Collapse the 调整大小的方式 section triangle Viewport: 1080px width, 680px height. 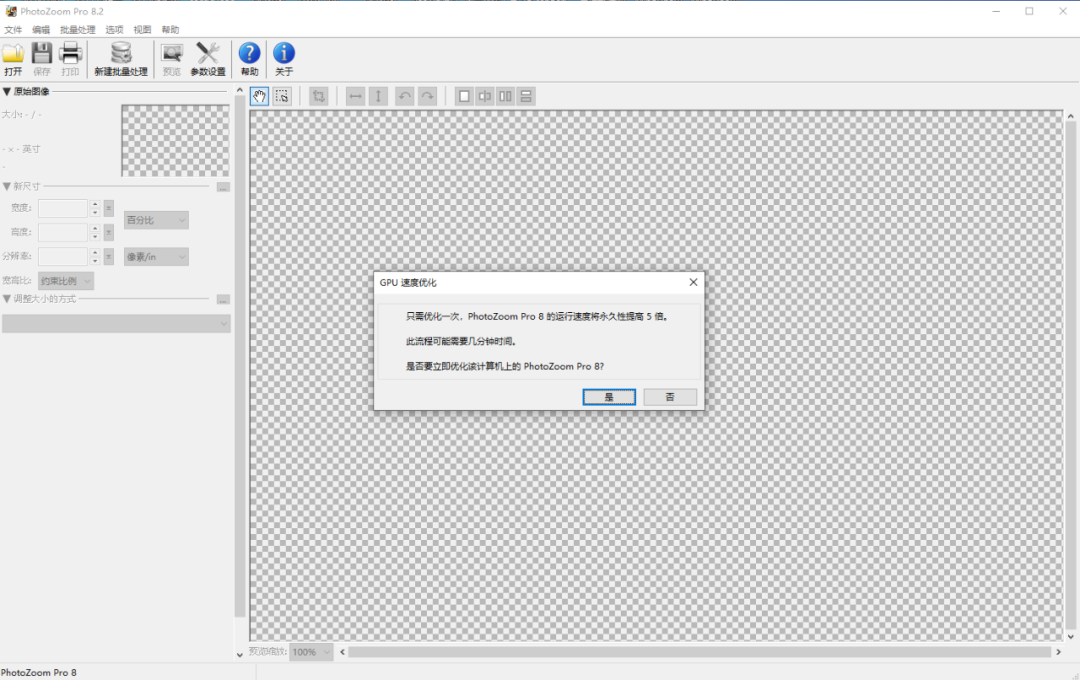click(x=7, y=299)
